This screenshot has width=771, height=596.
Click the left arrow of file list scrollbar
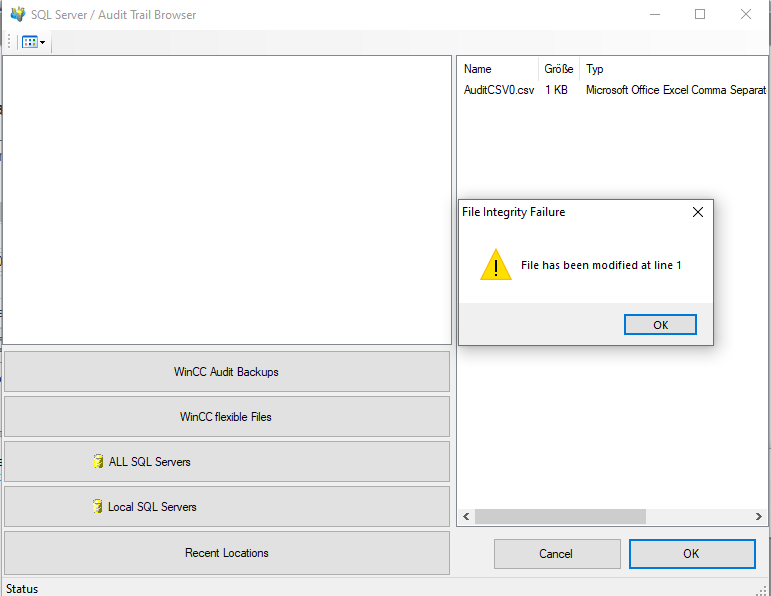pos(466,516)
